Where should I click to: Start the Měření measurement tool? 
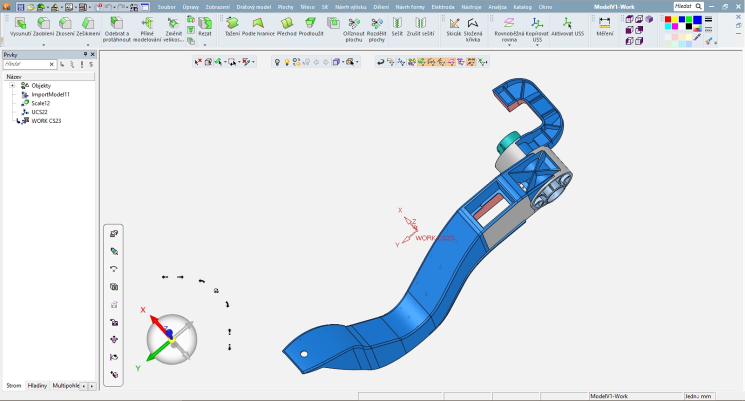point(604,26)
